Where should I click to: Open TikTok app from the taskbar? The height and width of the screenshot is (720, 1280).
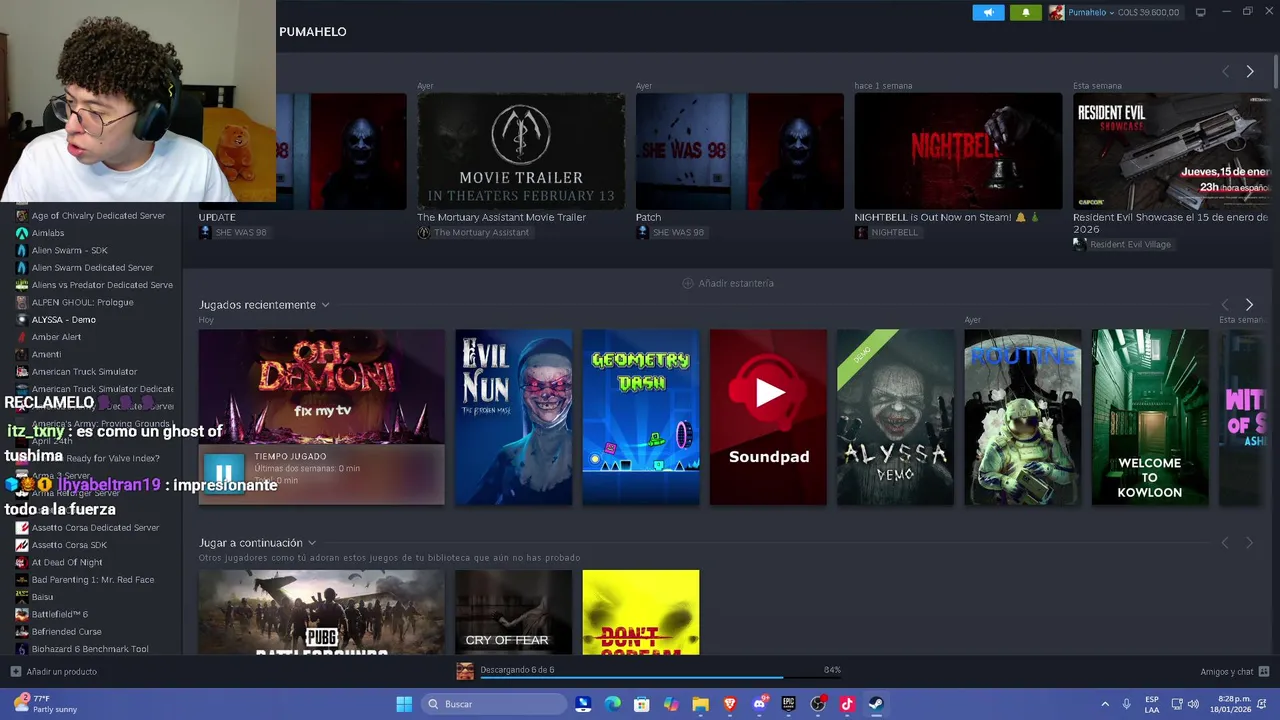pyautogui.click(x=847, y=704)
